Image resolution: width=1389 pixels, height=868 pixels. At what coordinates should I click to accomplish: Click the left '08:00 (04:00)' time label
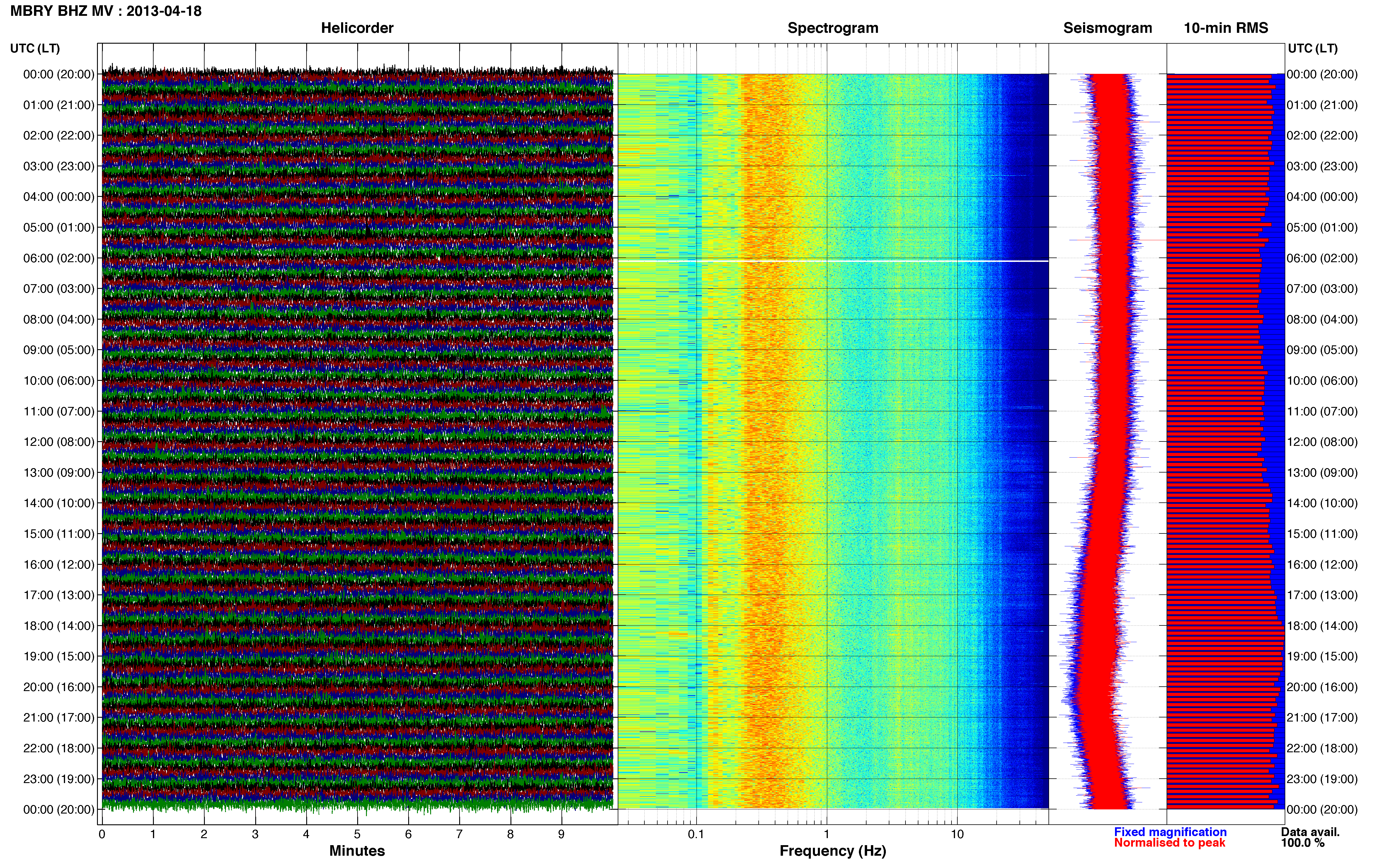(59, 319)
